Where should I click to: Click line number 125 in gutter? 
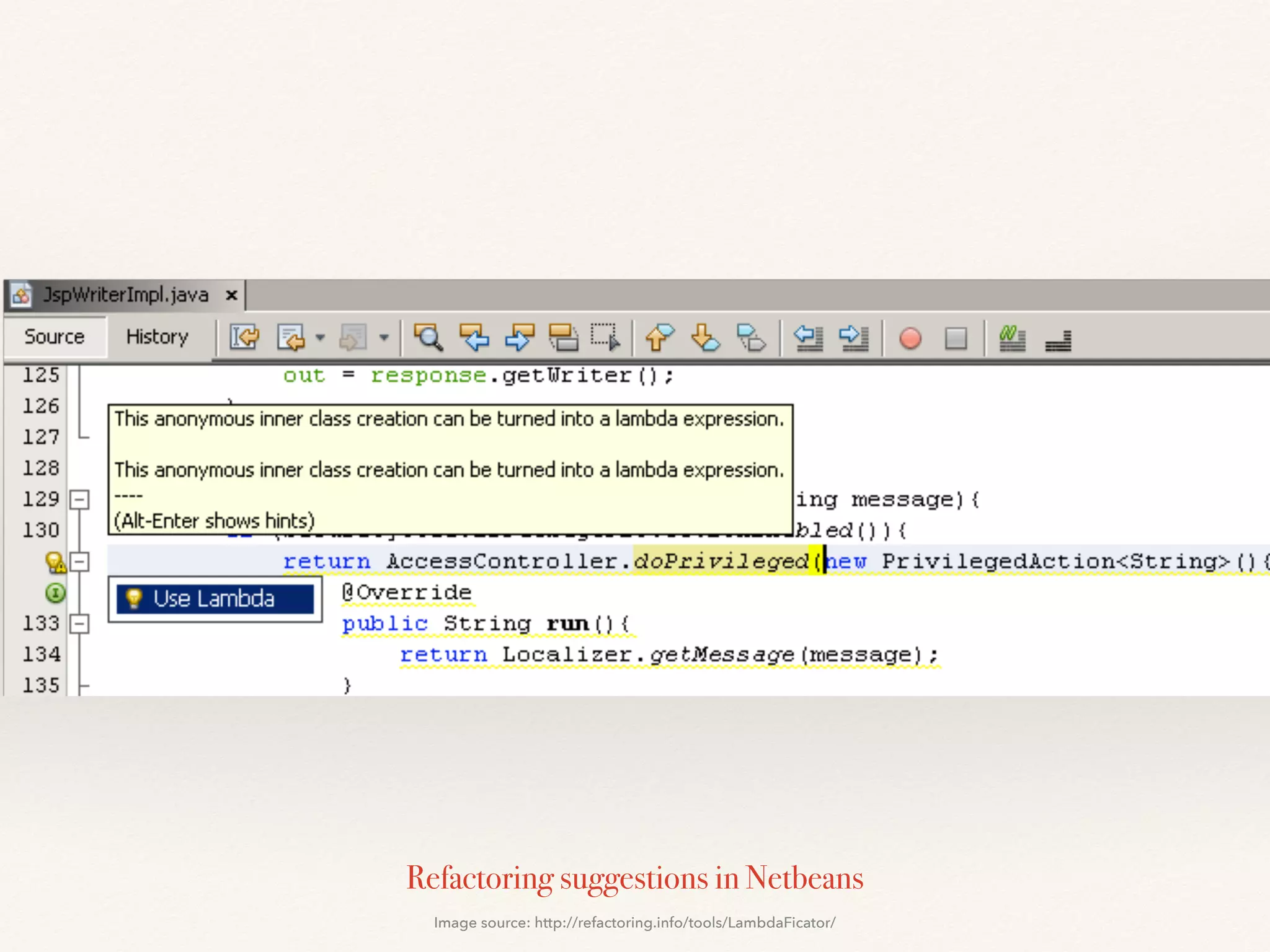[41, 375]
